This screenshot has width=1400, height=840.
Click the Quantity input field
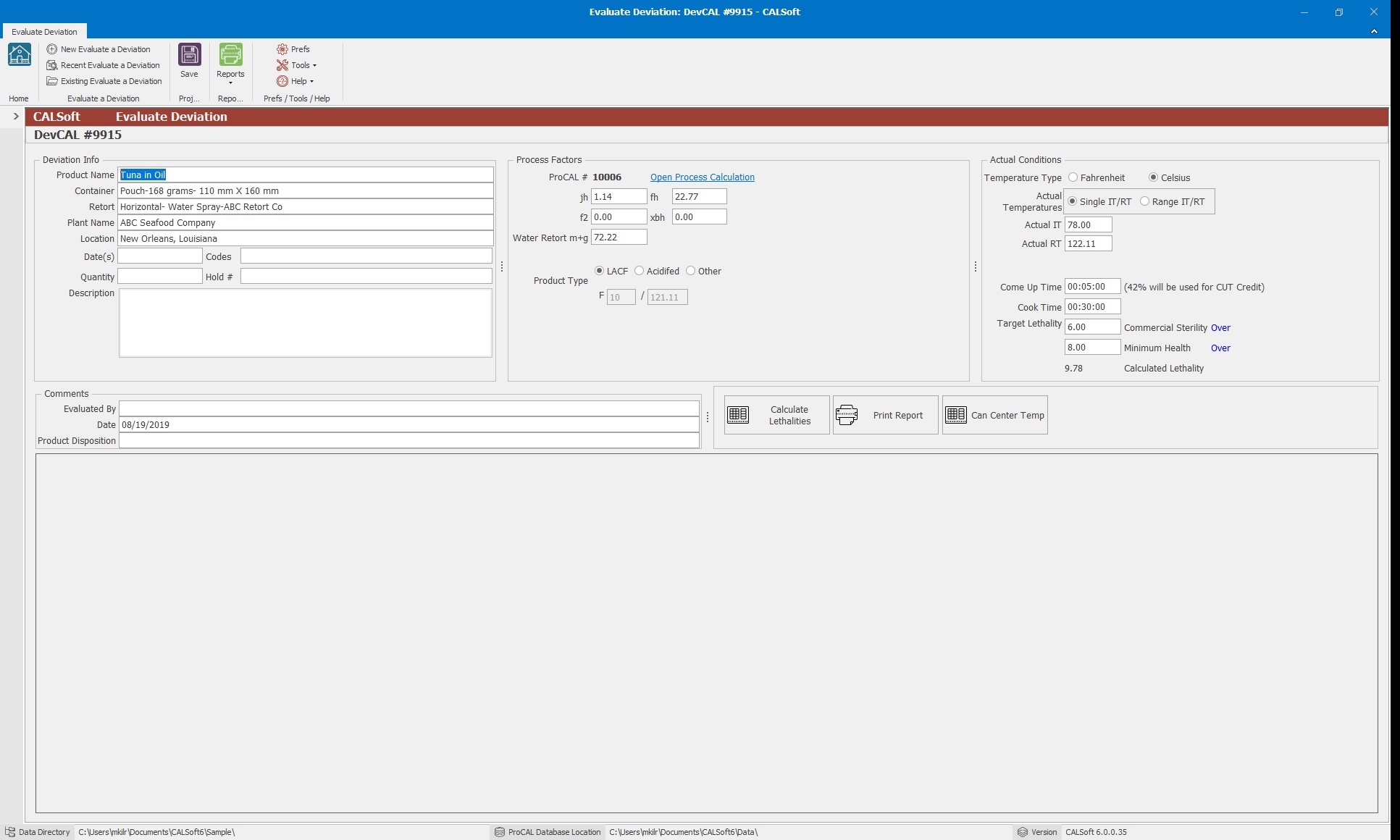[160, 276]
